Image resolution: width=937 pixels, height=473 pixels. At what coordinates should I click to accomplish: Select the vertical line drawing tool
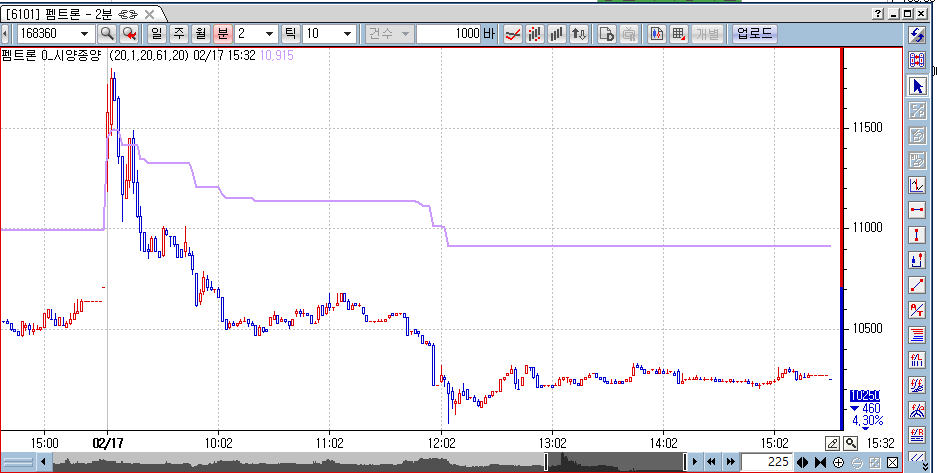click(917, 235)
